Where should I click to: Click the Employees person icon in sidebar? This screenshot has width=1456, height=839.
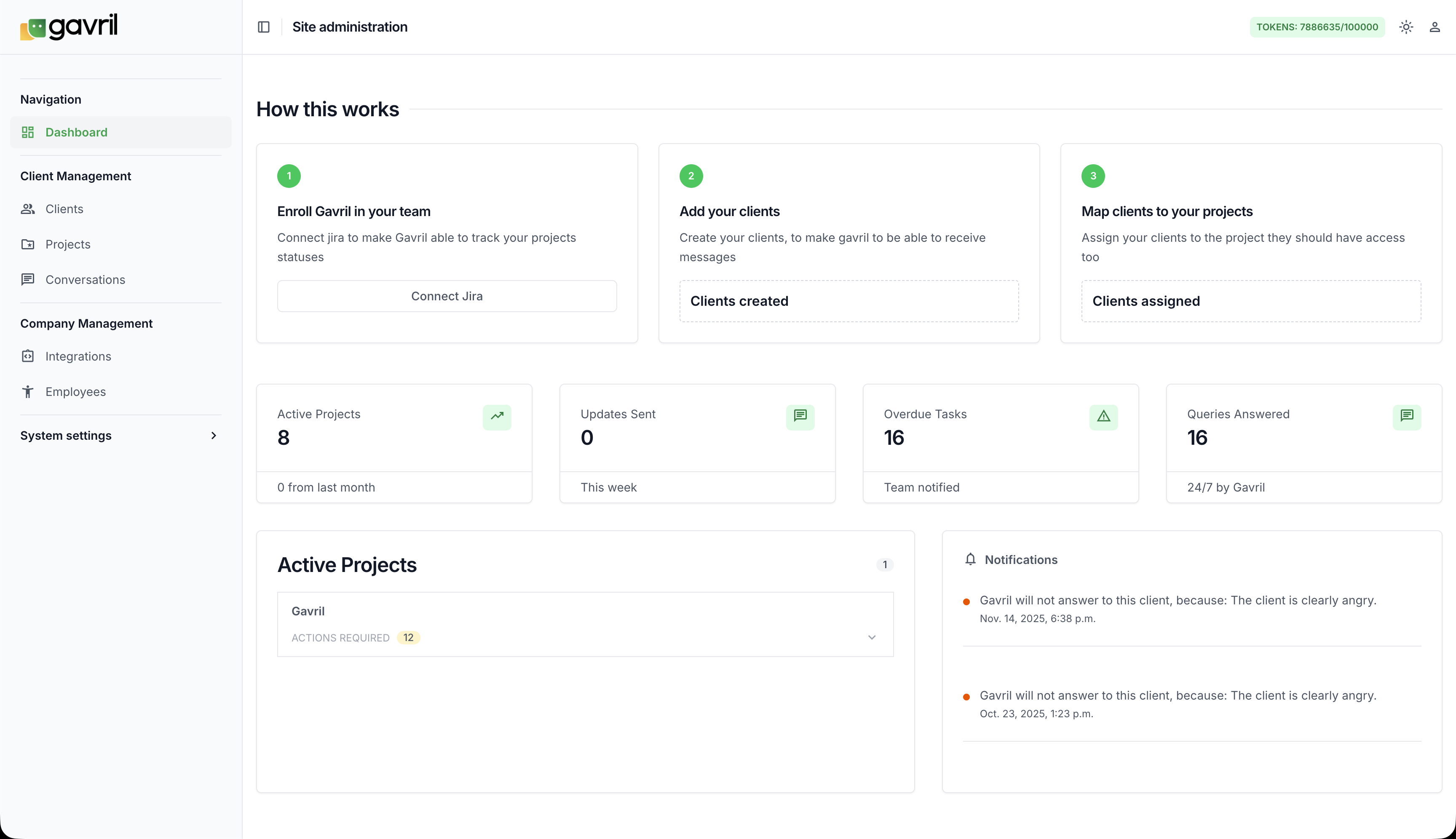pos(28,392)
